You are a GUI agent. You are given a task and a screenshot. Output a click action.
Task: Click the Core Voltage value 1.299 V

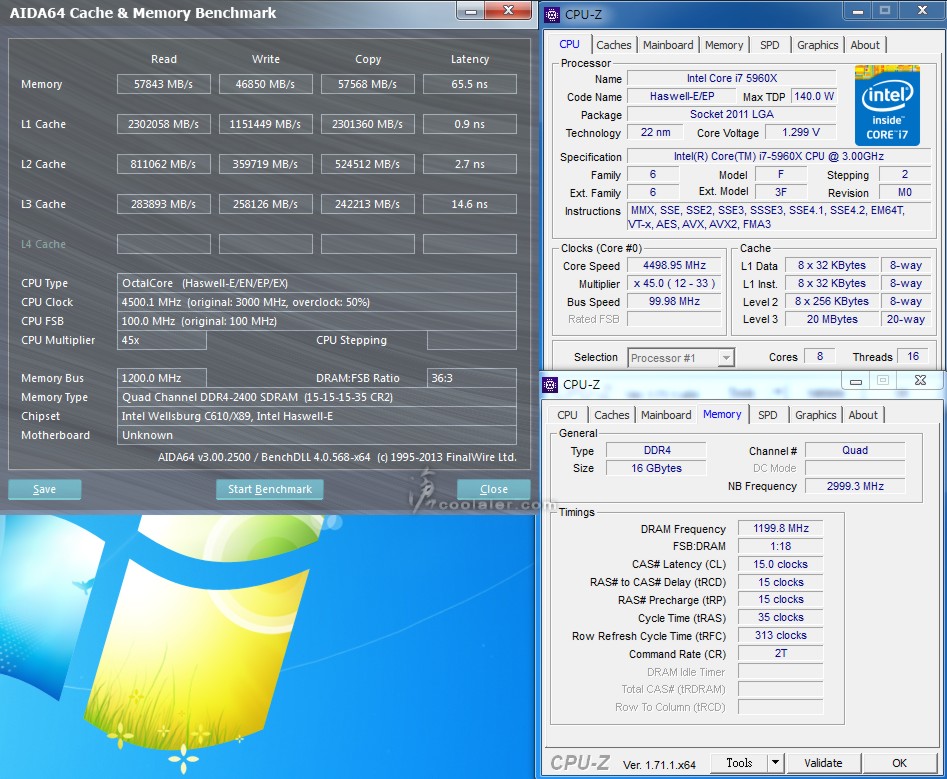(x=801, y=132)
